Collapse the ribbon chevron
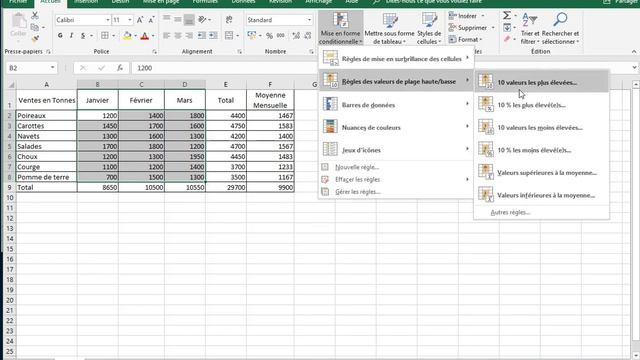 633,52
